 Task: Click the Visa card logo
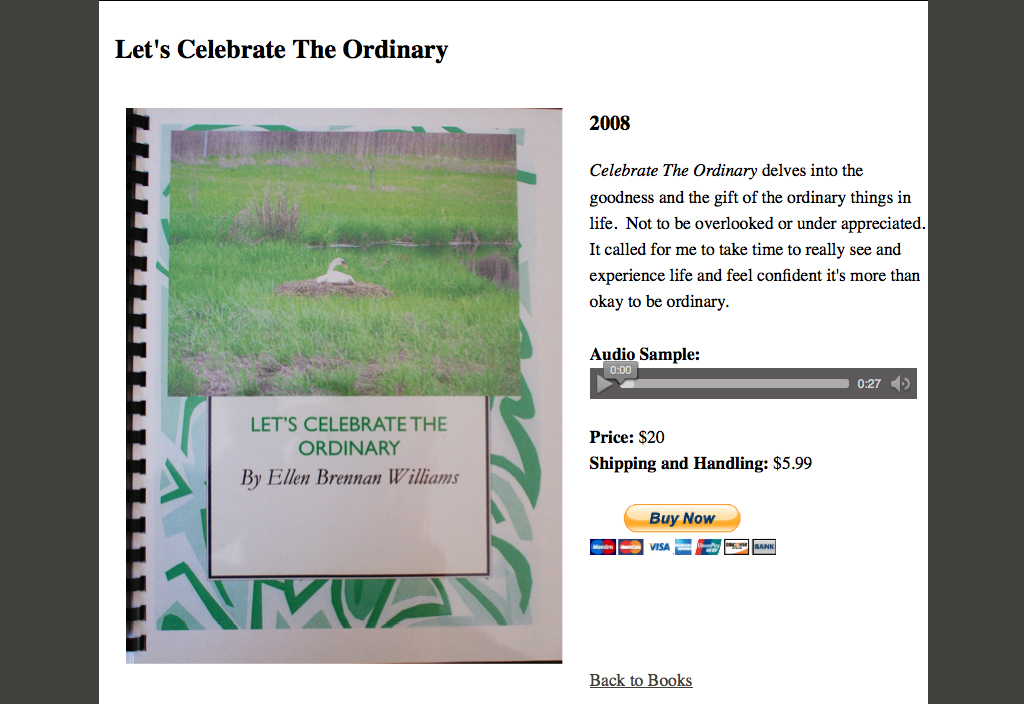pyautogui.click(x=658, y=547)
